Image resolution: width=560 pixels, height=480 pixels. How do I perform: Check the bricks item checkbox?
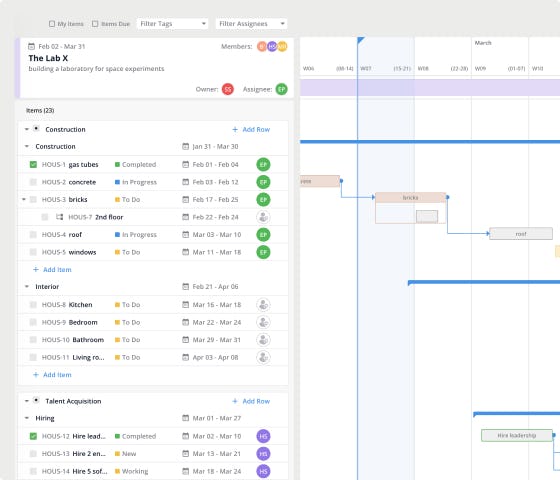(x=33, y=200)
